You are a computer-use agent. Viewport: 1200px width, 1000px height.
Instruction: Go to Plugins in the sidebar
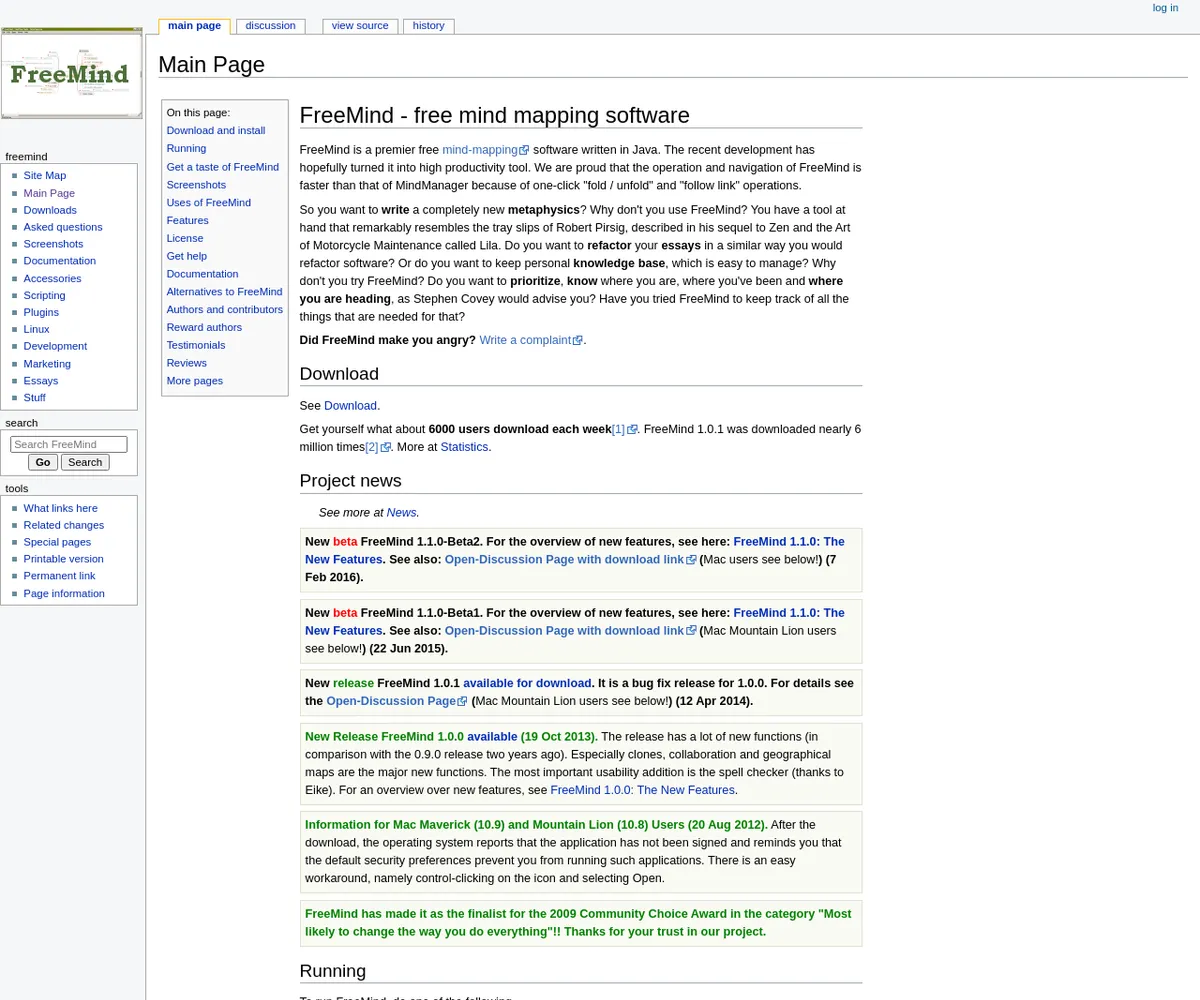[41, 312]
